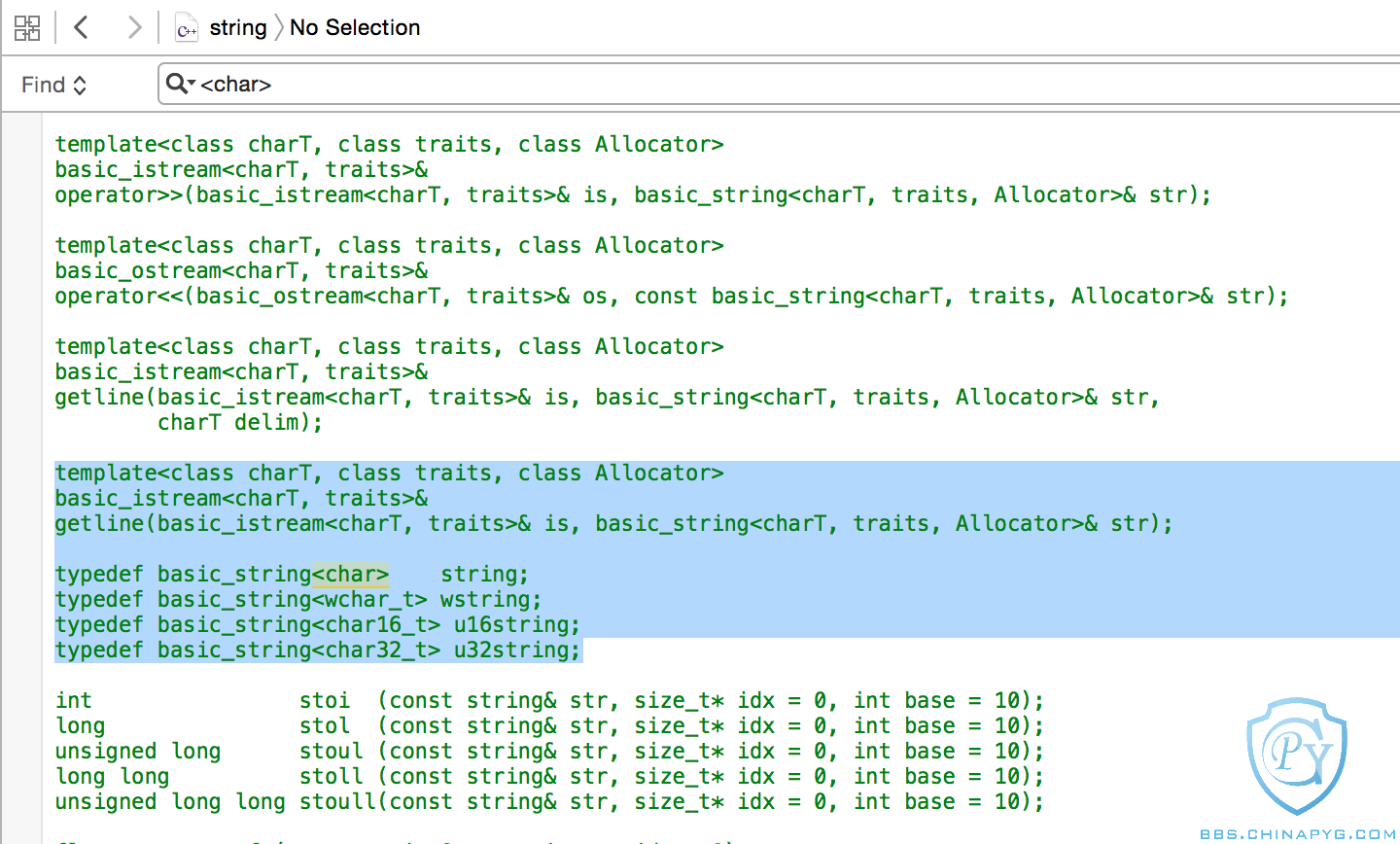Viewport: 1400px width, 844px height.
Task: Click the C++ file icon in the jump bar
Action: (187, 28)
